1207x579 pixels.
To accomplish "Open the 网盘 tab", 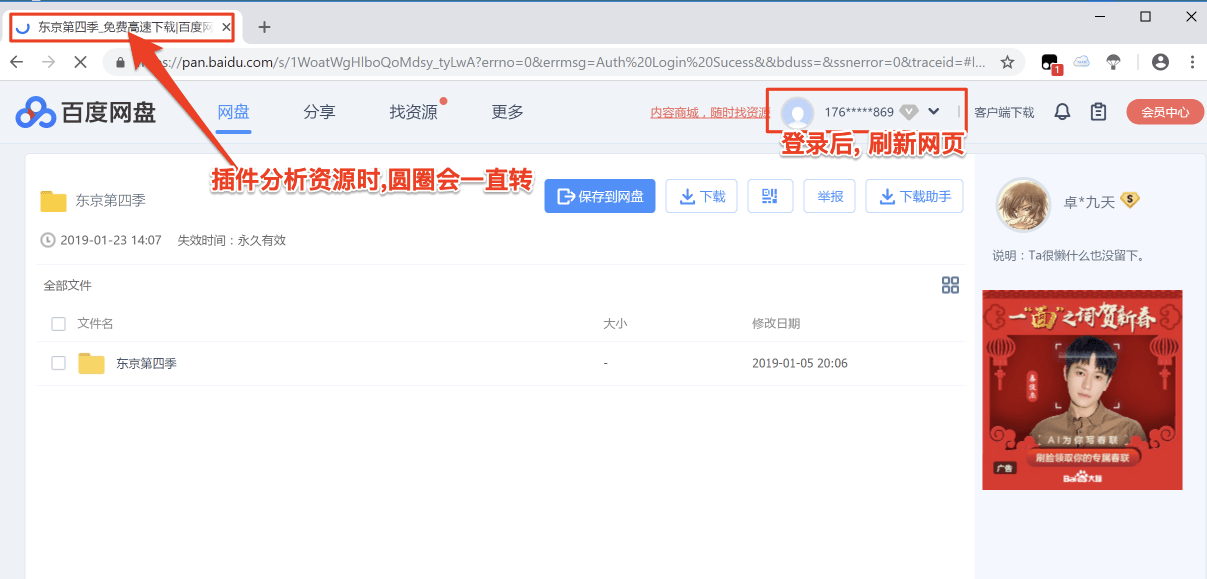I will (233, 112).
